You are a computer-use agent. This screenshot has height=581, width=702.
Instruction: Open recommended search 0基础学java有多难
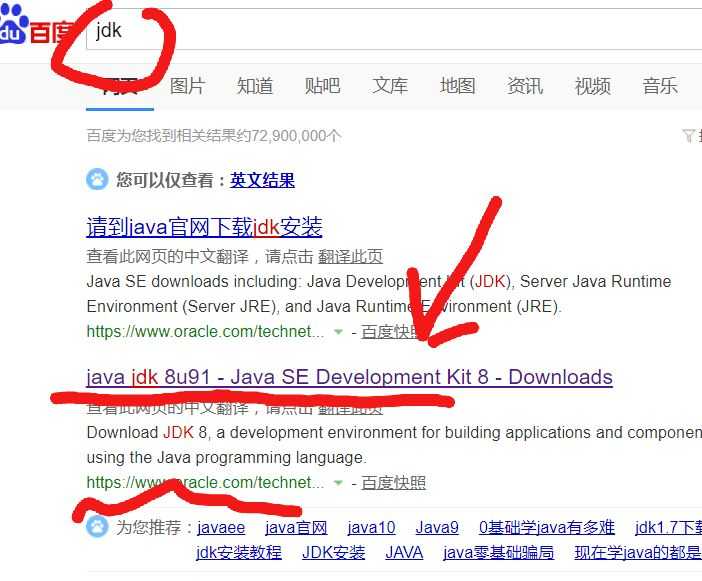point(547,527)
